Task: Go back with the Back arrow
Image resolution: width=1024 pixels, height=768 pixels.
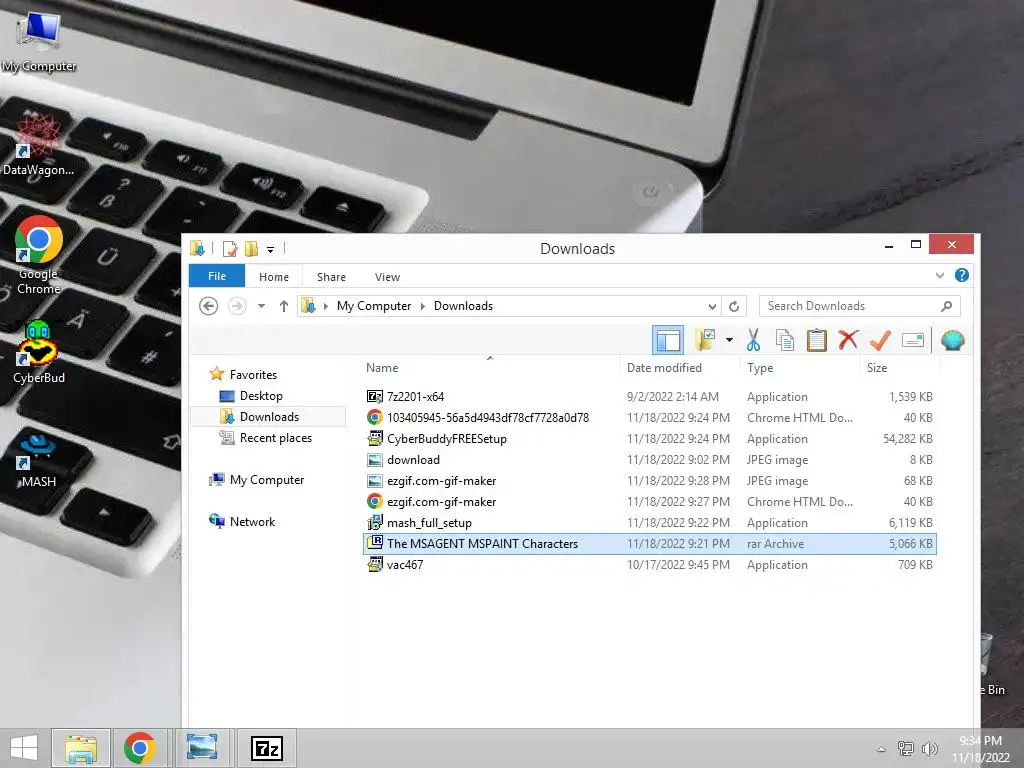Action: pyautogui.click(x=208, y=306)
